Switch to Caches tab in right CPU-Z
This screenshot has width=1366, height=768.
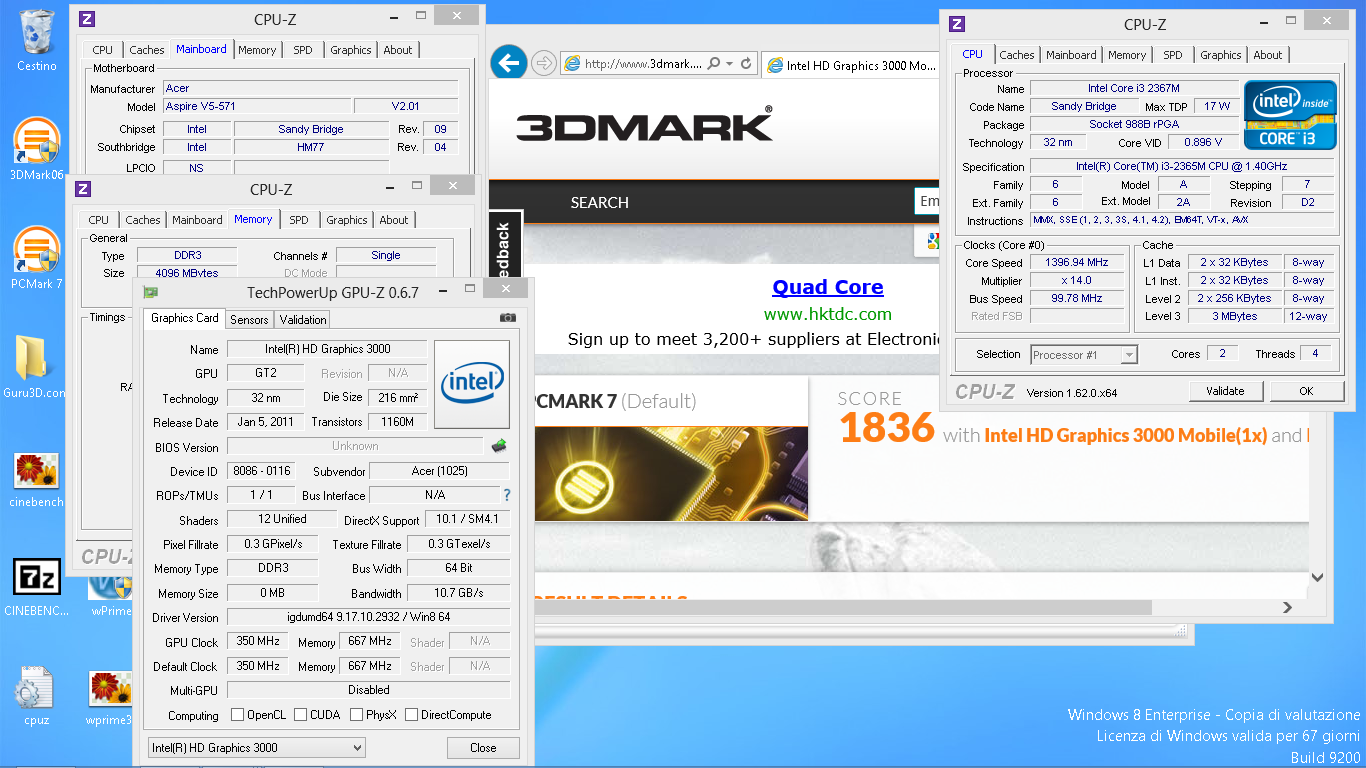click(1017, 55)
